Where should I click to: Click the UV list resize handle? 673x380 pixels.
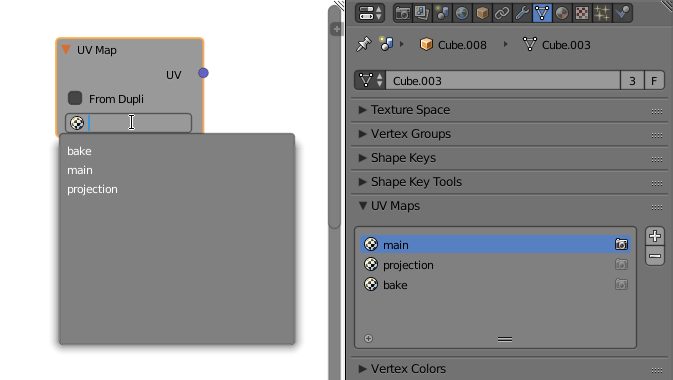(x=505, y=339)
